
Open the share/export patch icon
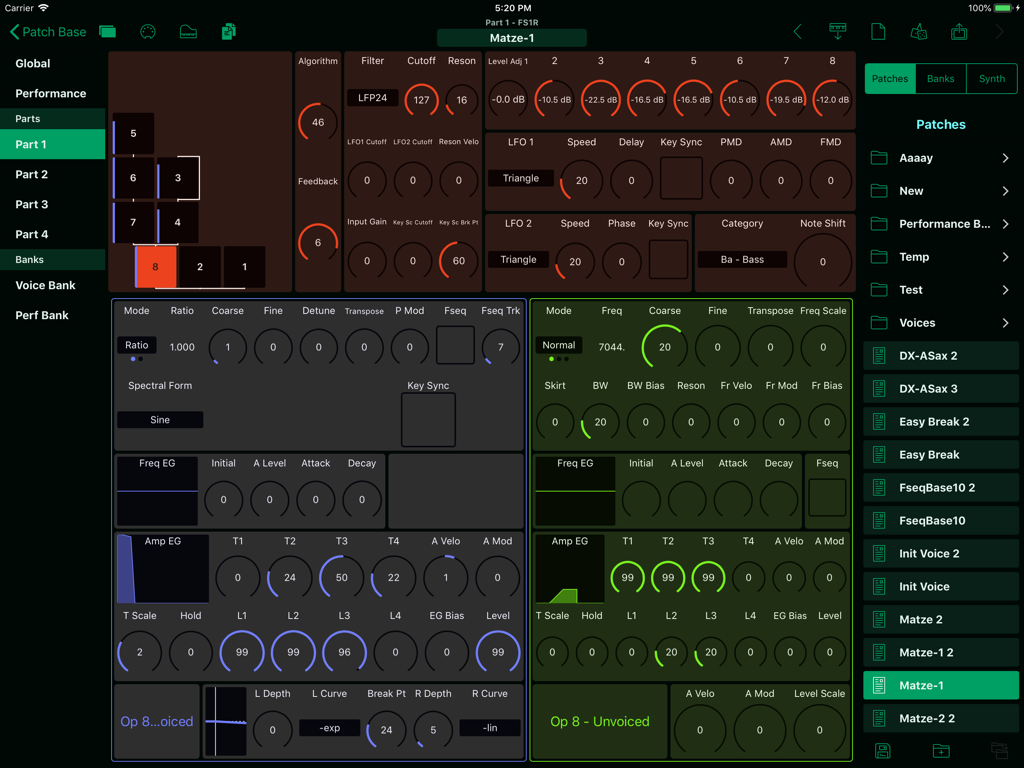pyautogui.click(x=958, y=31)
